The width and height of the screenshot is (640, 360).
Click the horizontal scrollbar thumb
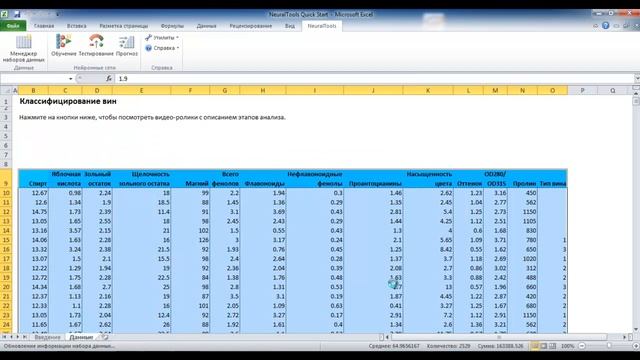click(498, 338)
